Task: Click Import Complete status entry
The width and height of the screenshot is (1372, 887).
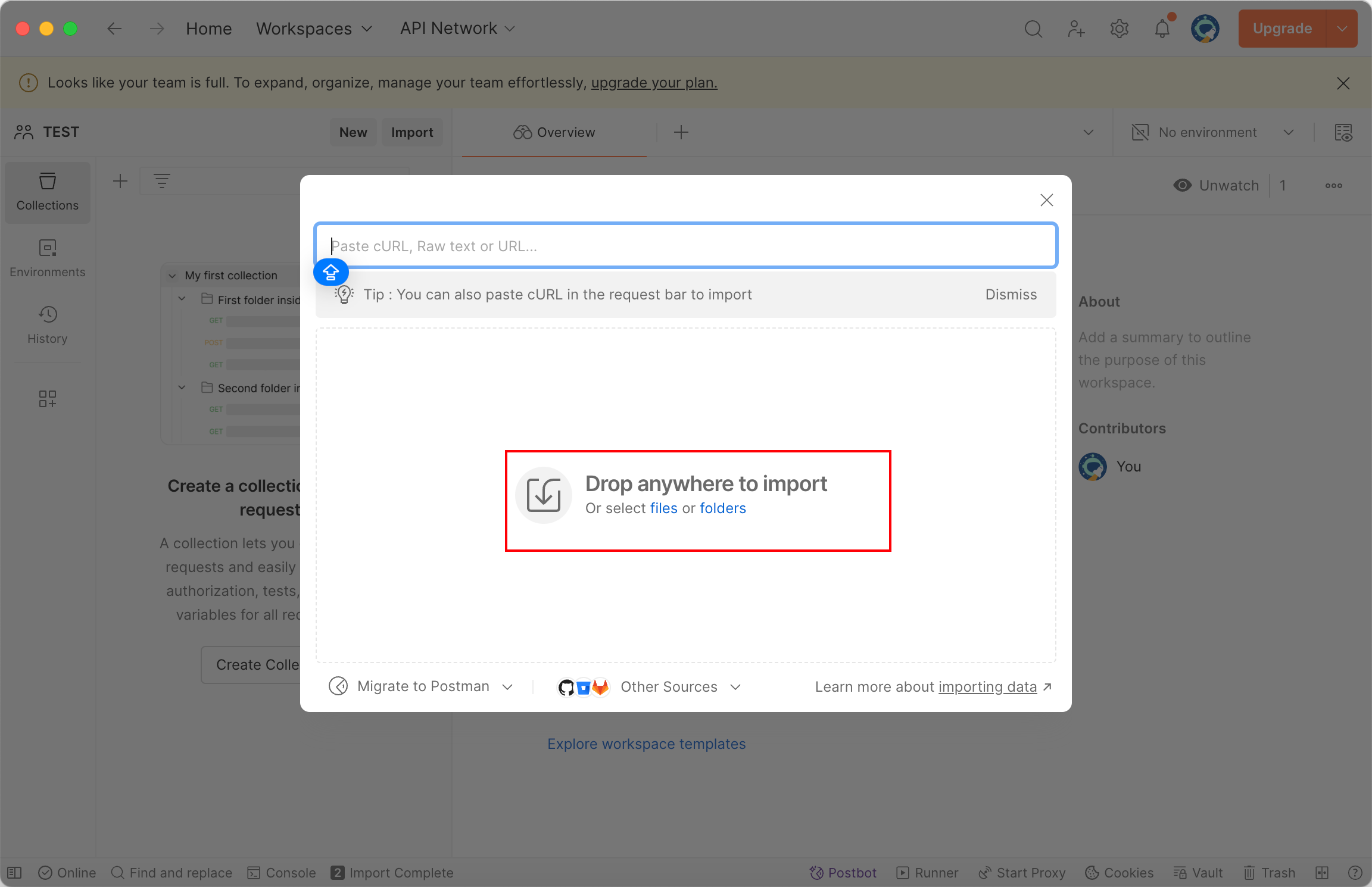Action: tap(392, 873)
